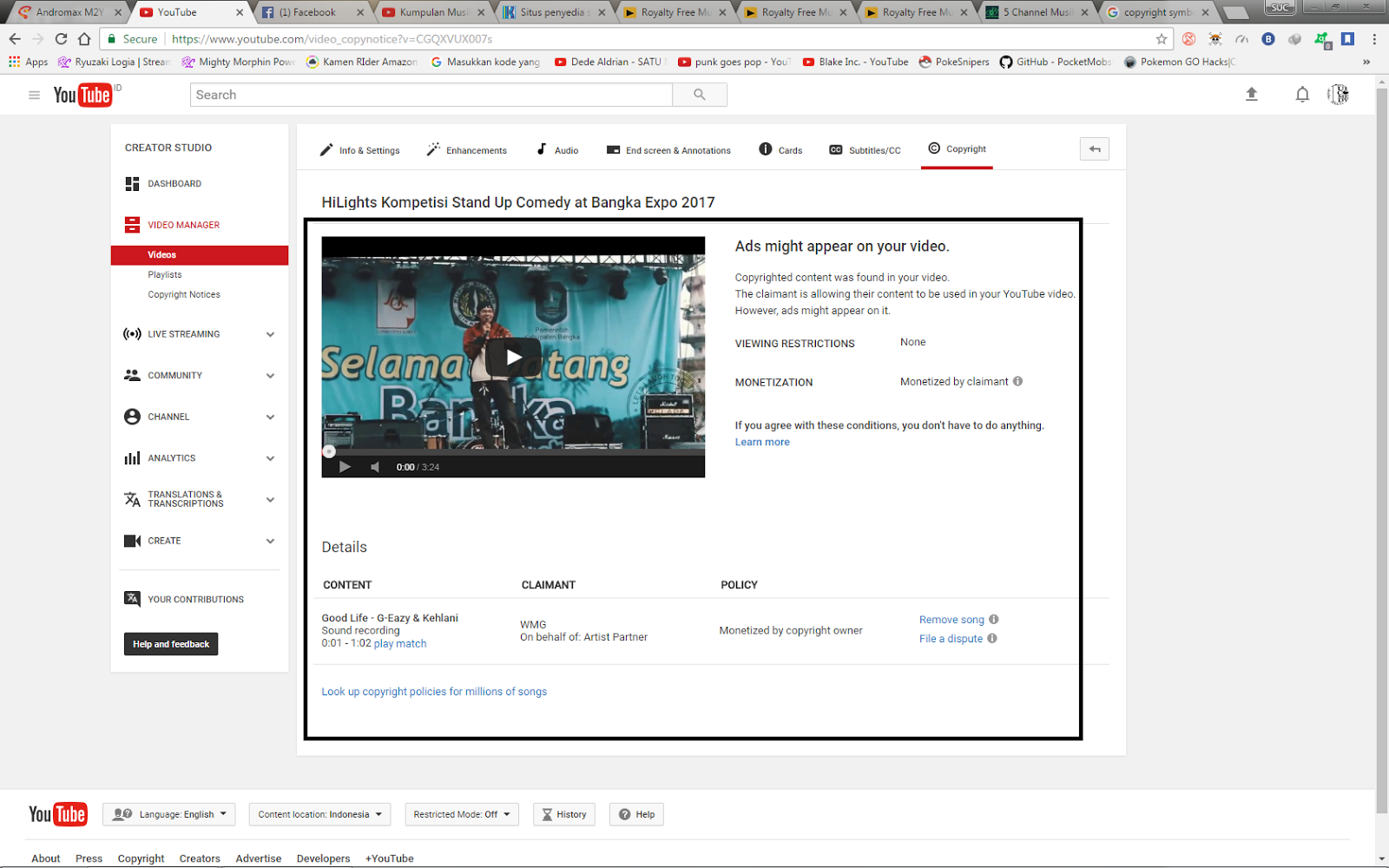Open the account avatar menu

(1338, 94)
